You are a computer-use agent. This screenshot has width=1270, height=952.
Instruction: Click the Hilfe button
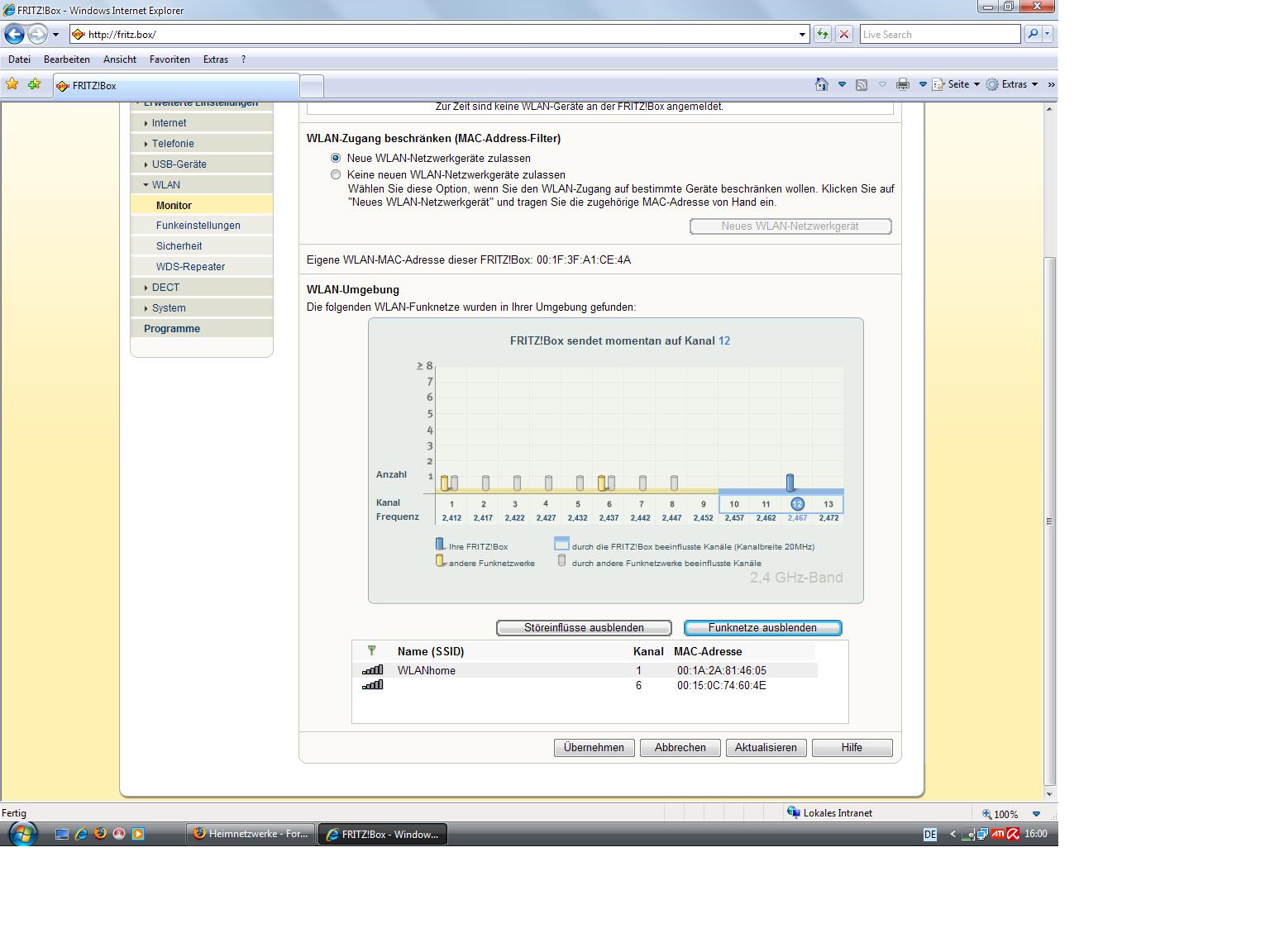pyautogui.click(x=852, y=748)
